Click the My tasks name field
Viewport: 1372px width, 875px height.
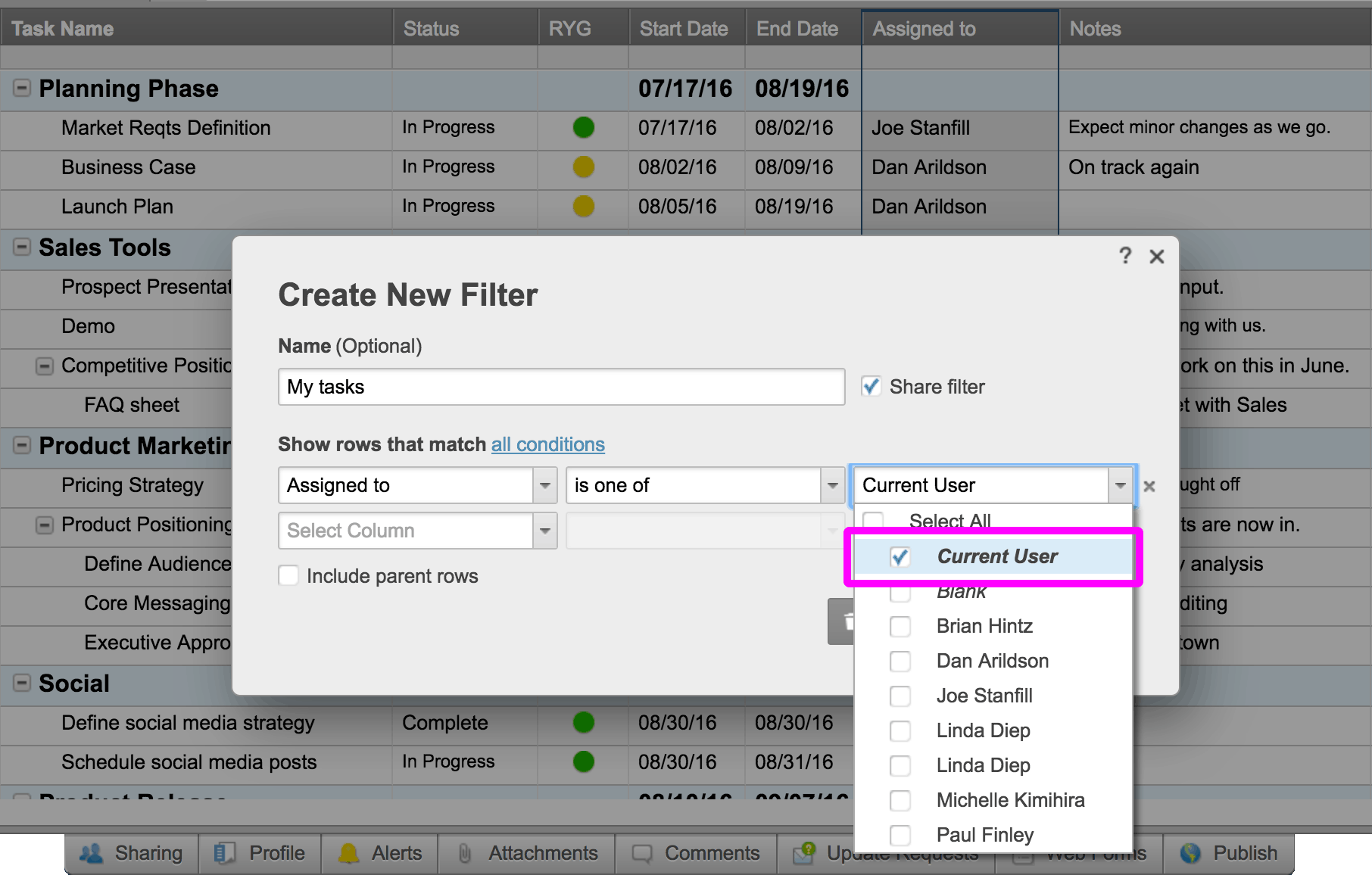(561, 387)
